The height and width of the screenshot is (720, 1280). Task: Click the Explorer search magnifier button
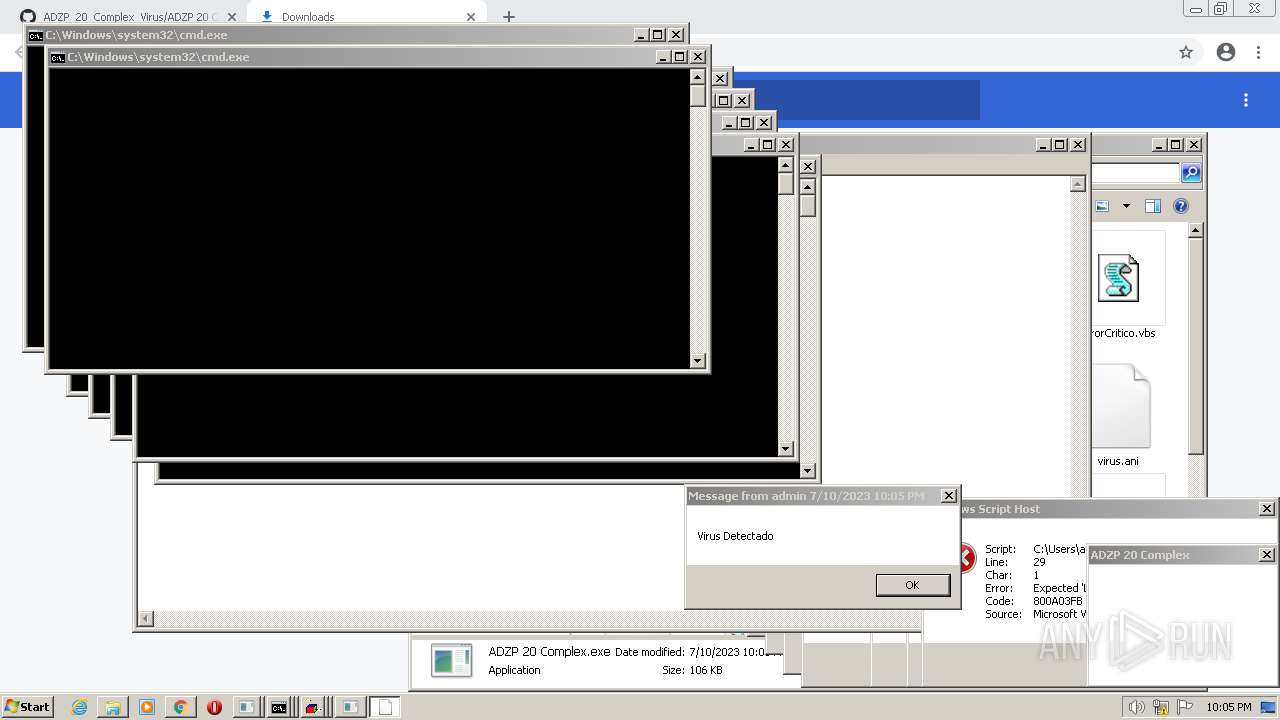1191,173
